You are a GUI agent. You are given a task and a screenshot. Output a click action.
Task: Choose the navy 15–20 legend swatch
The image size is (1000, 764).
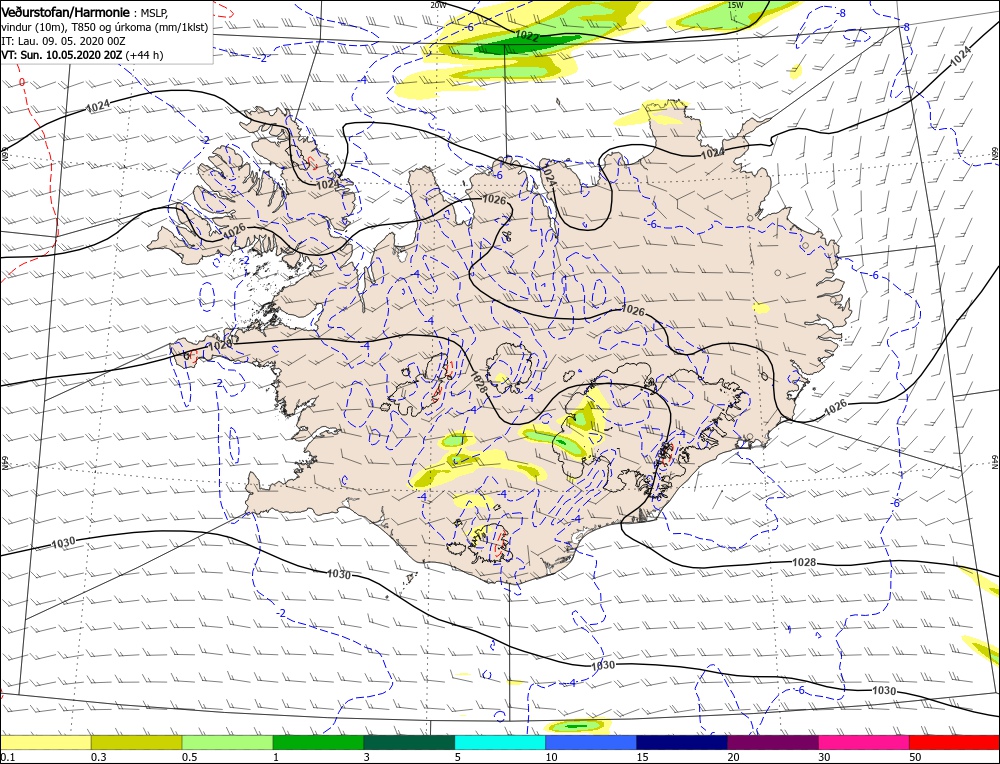tap(682, 742)
